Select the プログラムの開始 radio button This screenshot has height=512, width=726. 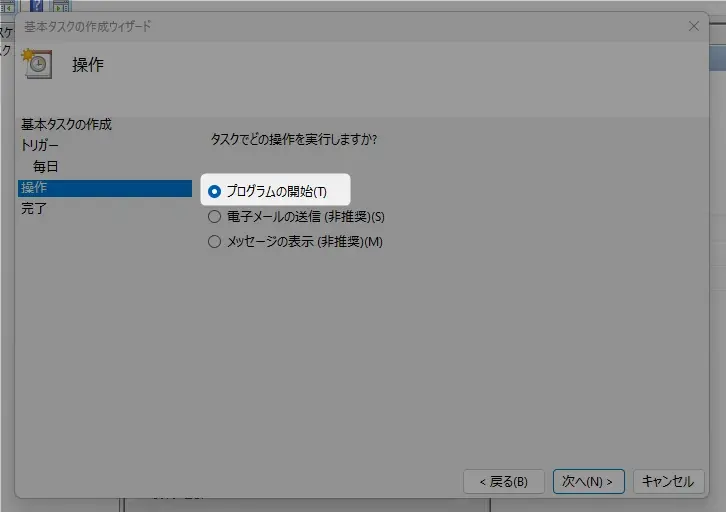click(x=214, y=192)
